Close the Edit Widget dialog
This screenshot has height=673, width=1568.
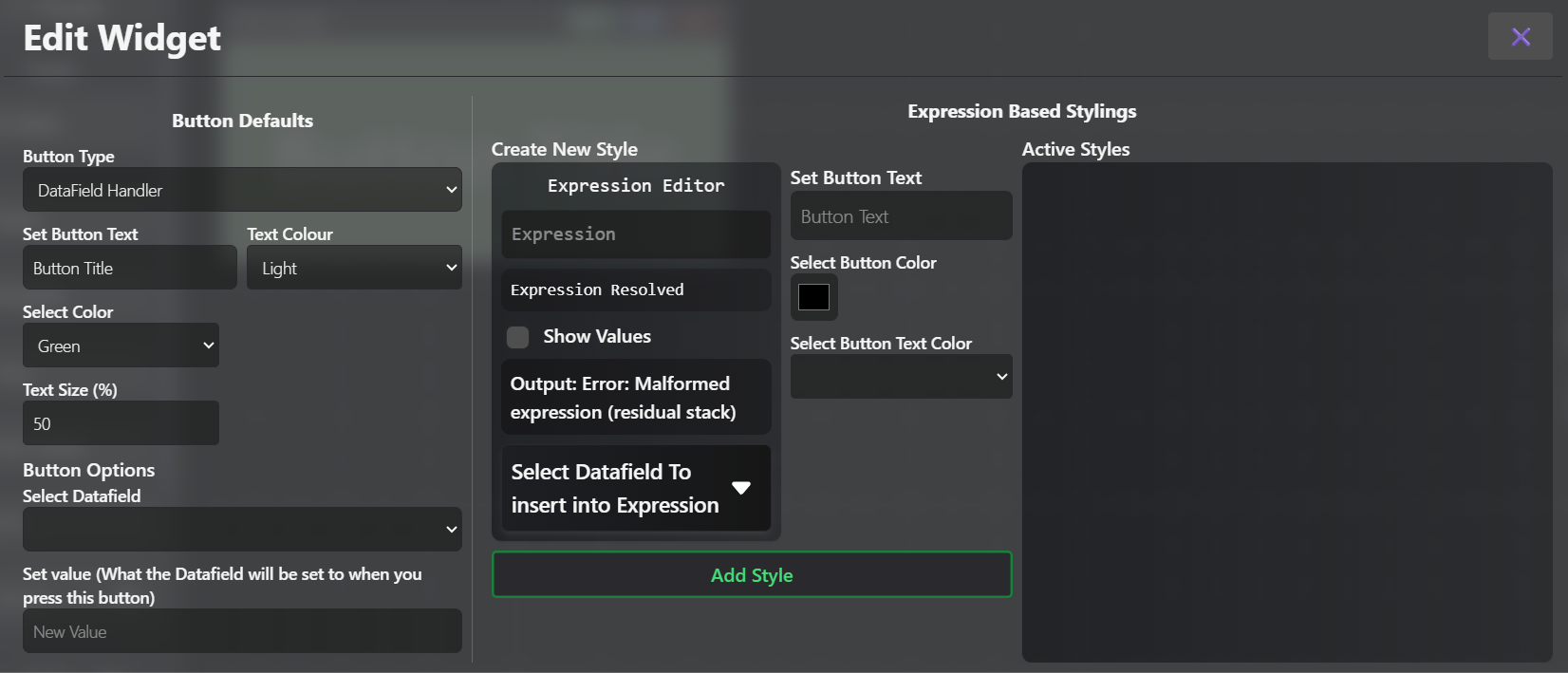[x=1520, y=37]
